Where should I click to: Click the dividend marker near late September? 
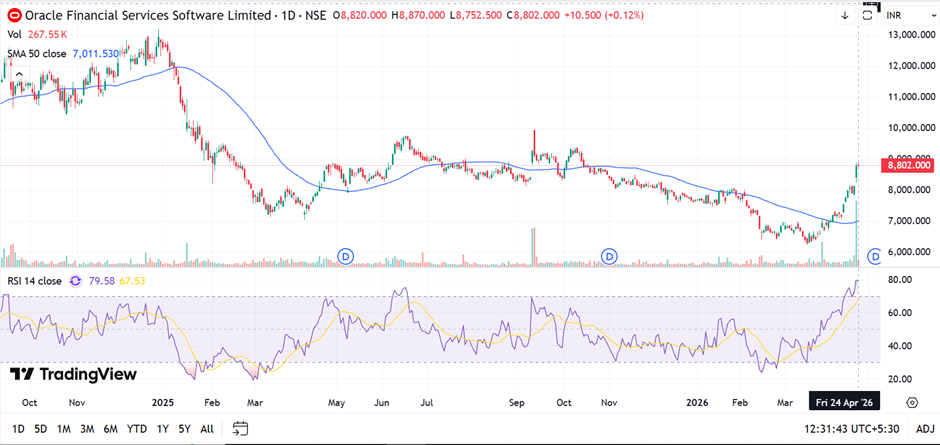point(609,256)
